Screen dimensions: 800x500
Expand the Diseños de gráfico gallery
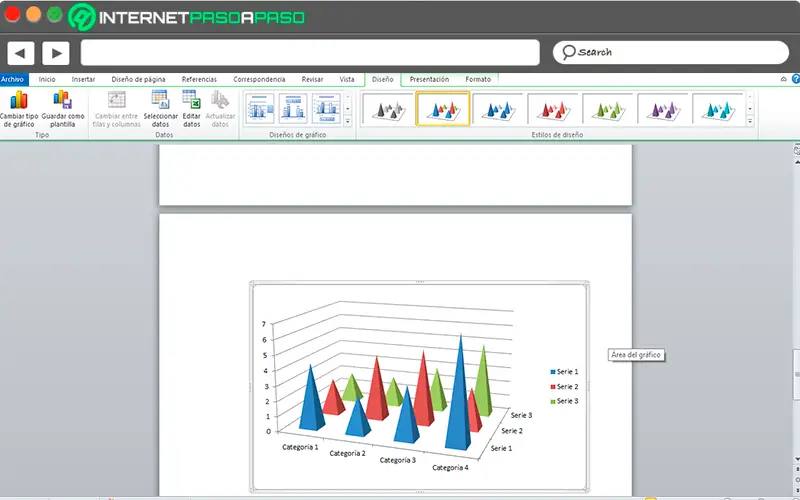click(x=348, y=121)
